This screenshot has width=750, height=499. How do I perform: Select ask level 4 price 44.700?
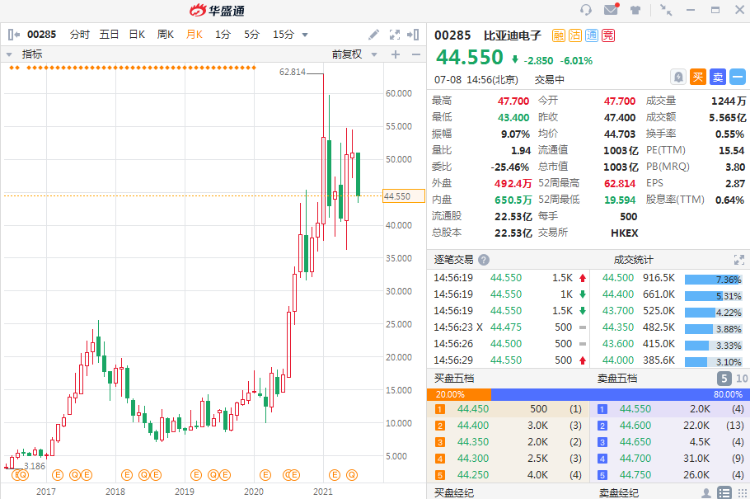point(635,458)
